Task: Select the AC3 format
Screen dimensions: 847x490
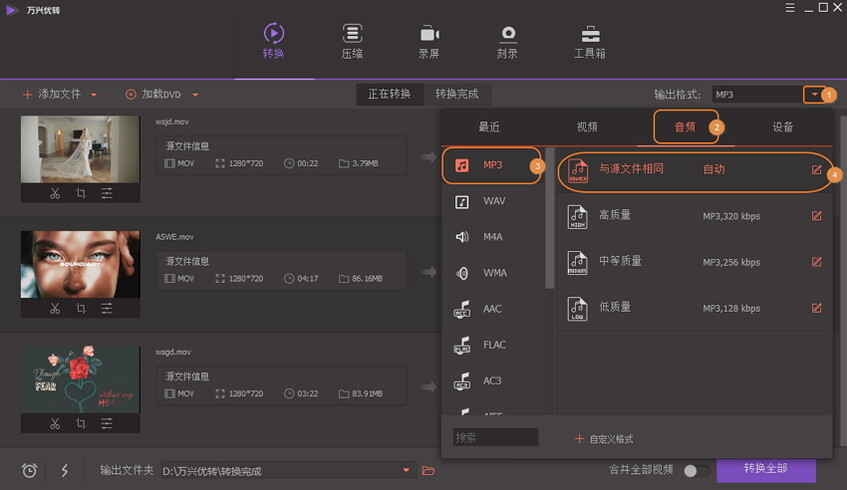Action: [x=493, y=381]
